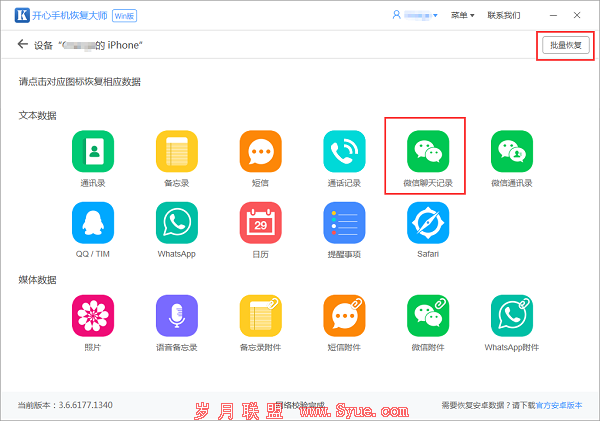The width and height of the screenshot is (600, 421).
Task: Open the user account dropdown
Action: [x=415, y=15]
